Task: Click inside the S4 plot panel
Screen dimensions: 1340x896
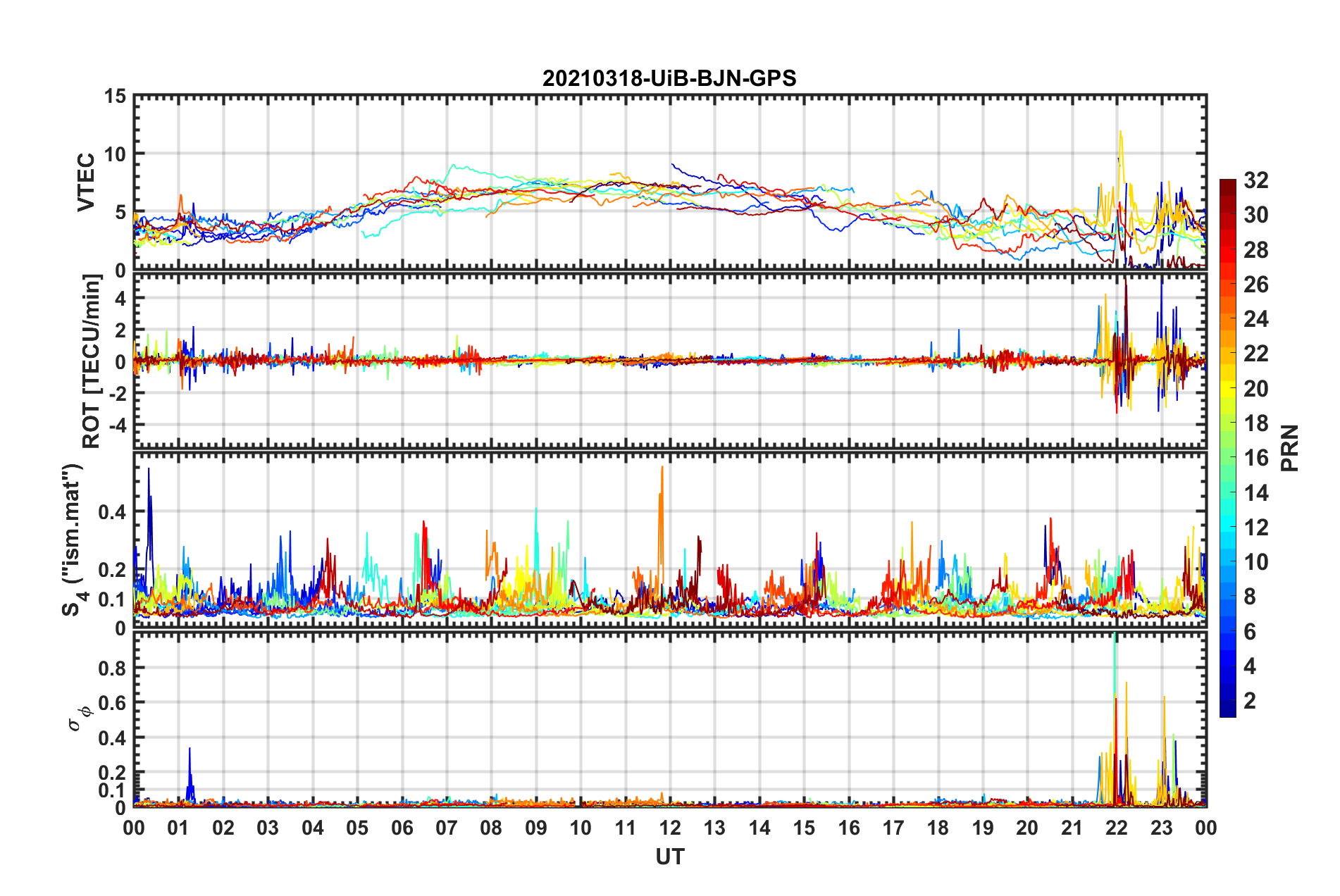Action: click(669, 540)
